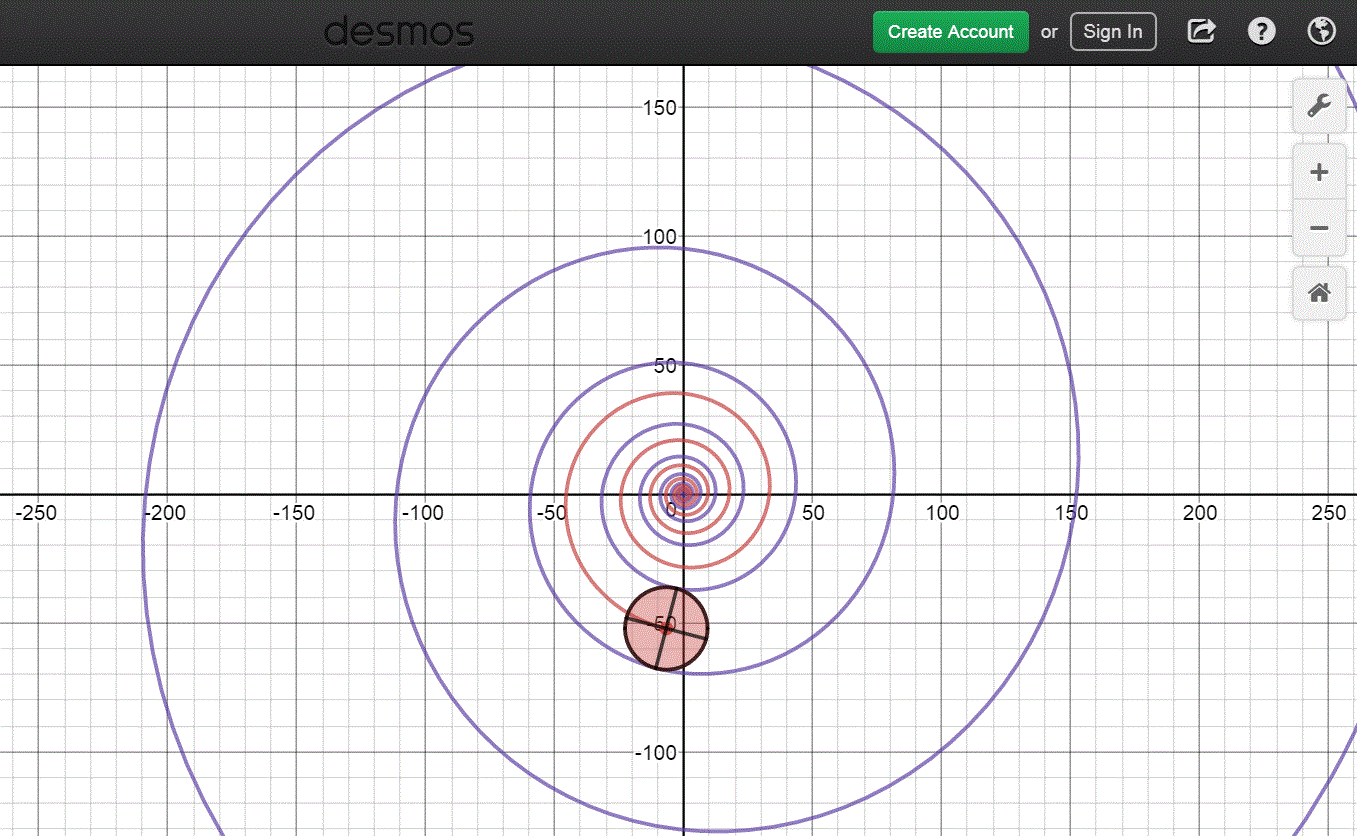Click the desmos logo
Image resolution: width=1357 pixels, height=836 pixels.
(x=399, y=32)
